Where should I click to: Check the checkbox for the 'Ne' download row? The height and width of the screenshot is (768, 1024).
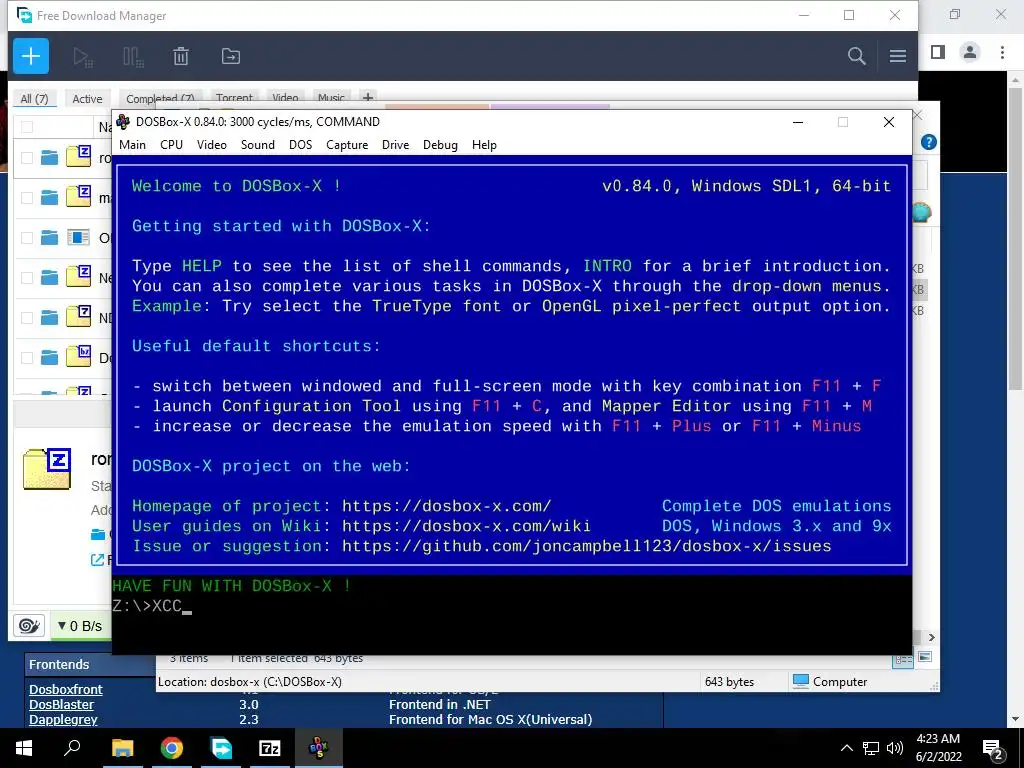[27, 278]
